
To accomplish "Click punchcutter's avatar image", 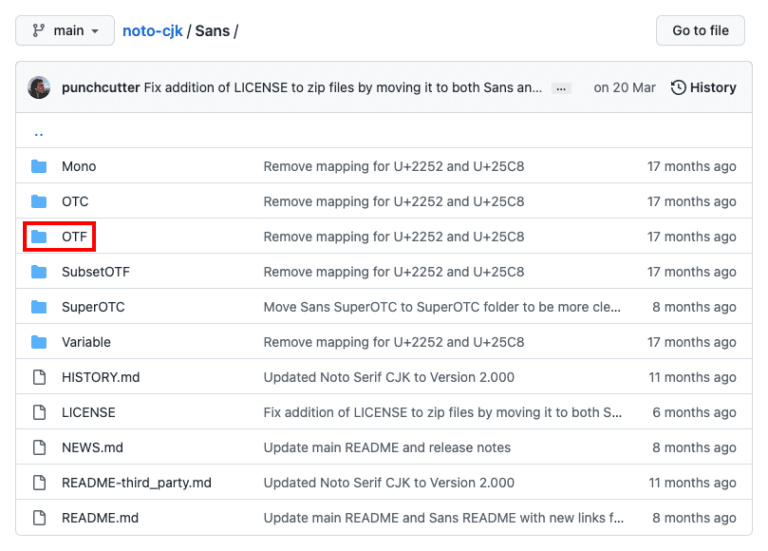I will (x=39, y=87).
